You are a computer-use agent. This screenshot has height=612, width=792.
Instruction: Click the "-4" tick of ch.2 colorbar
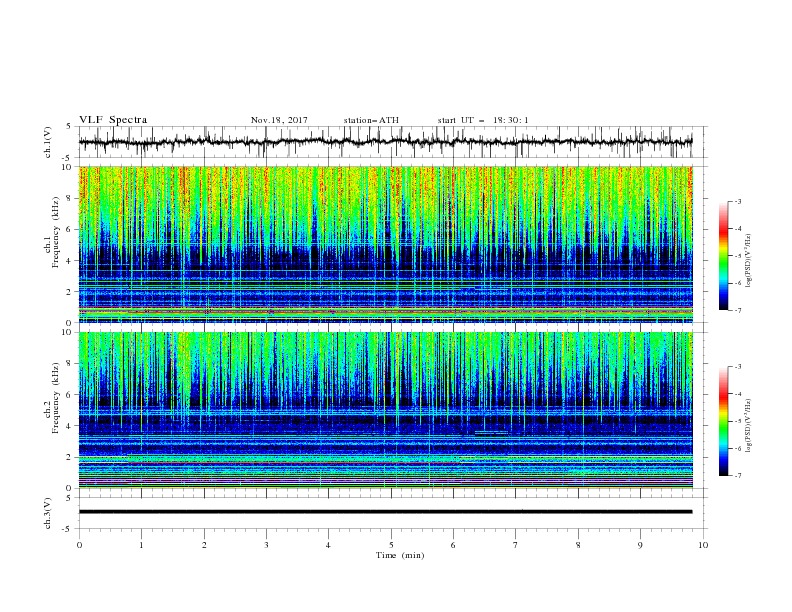[x=737, y=394]
